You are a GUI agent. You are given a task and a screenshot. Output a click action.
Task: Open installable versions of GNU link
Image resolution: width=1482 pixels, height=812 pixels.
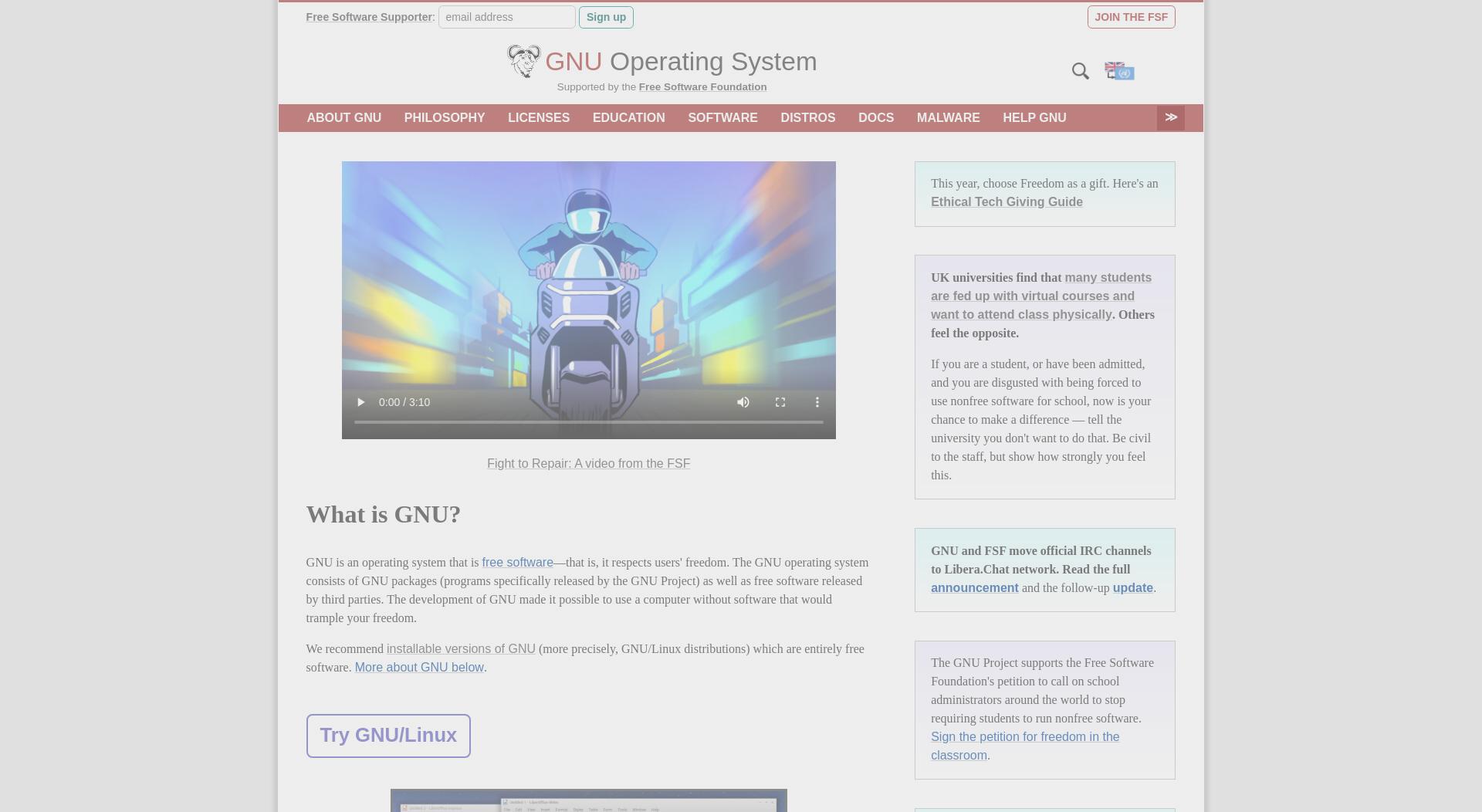click(x=461, y=649)
